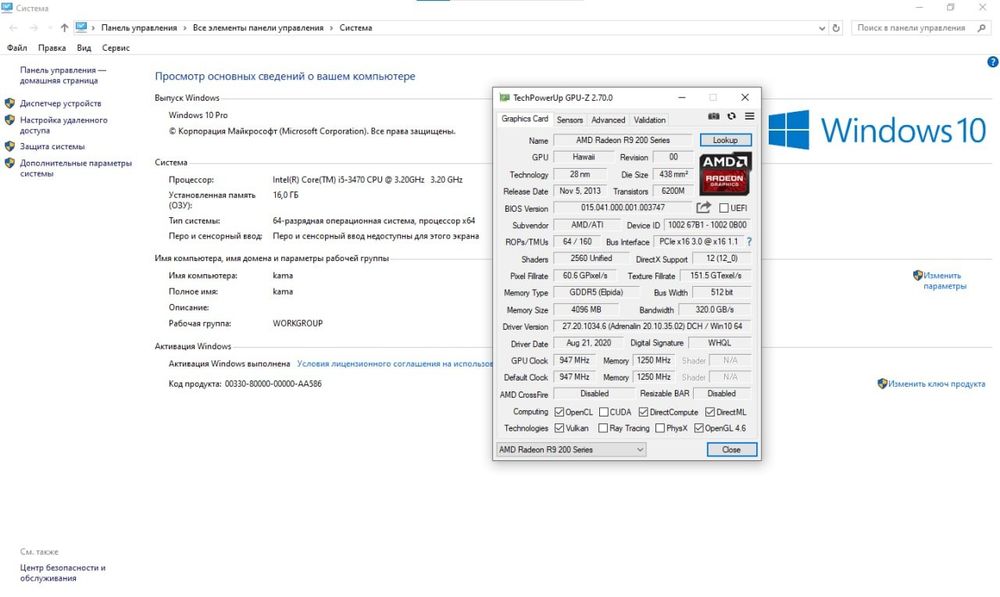This screenshot has height=597, width=1000.
Task: Click the Lookup button
Action: [725, 140]
